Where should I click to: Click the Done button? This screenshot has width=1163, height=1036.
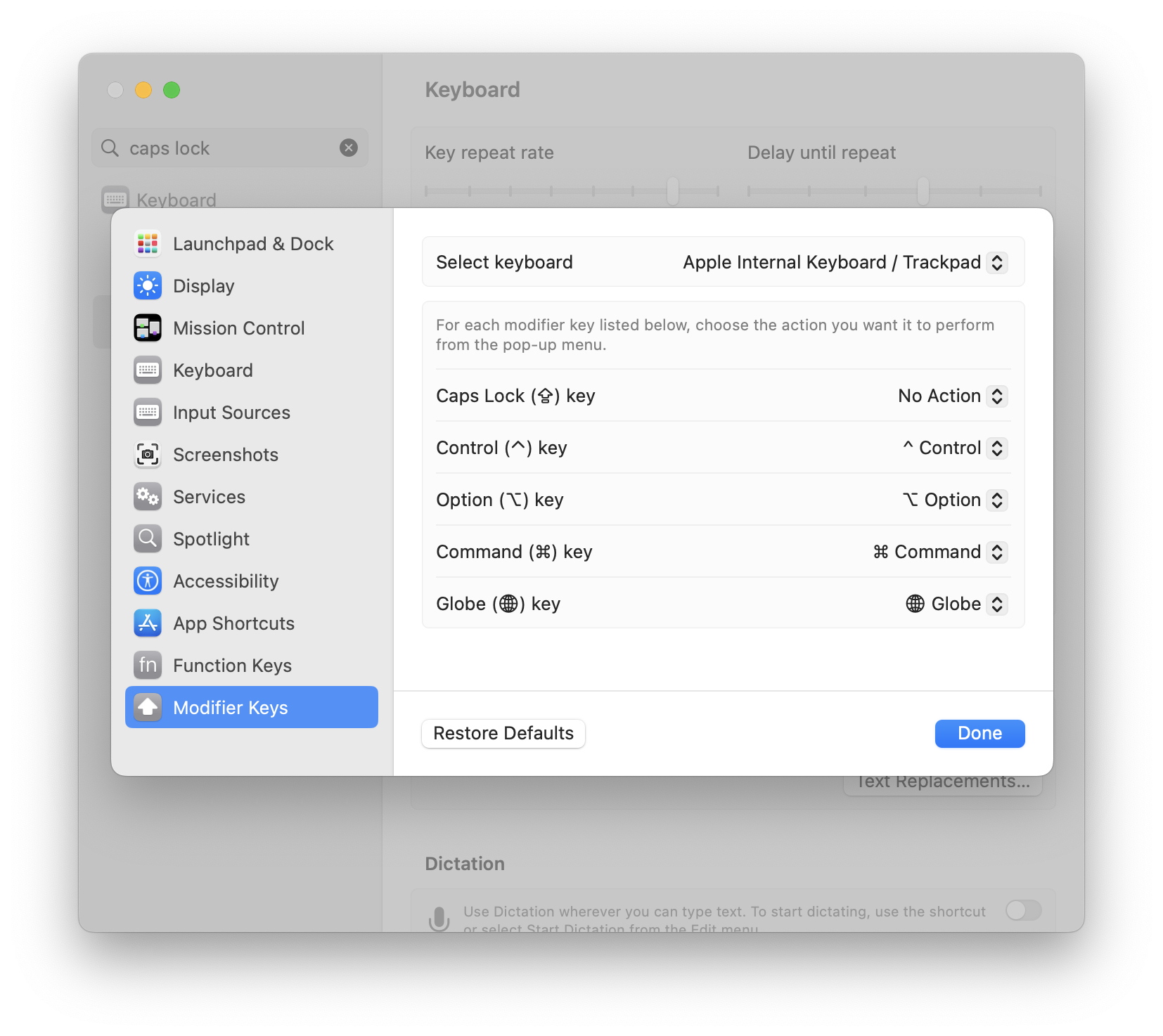click(x=979, y=733)
